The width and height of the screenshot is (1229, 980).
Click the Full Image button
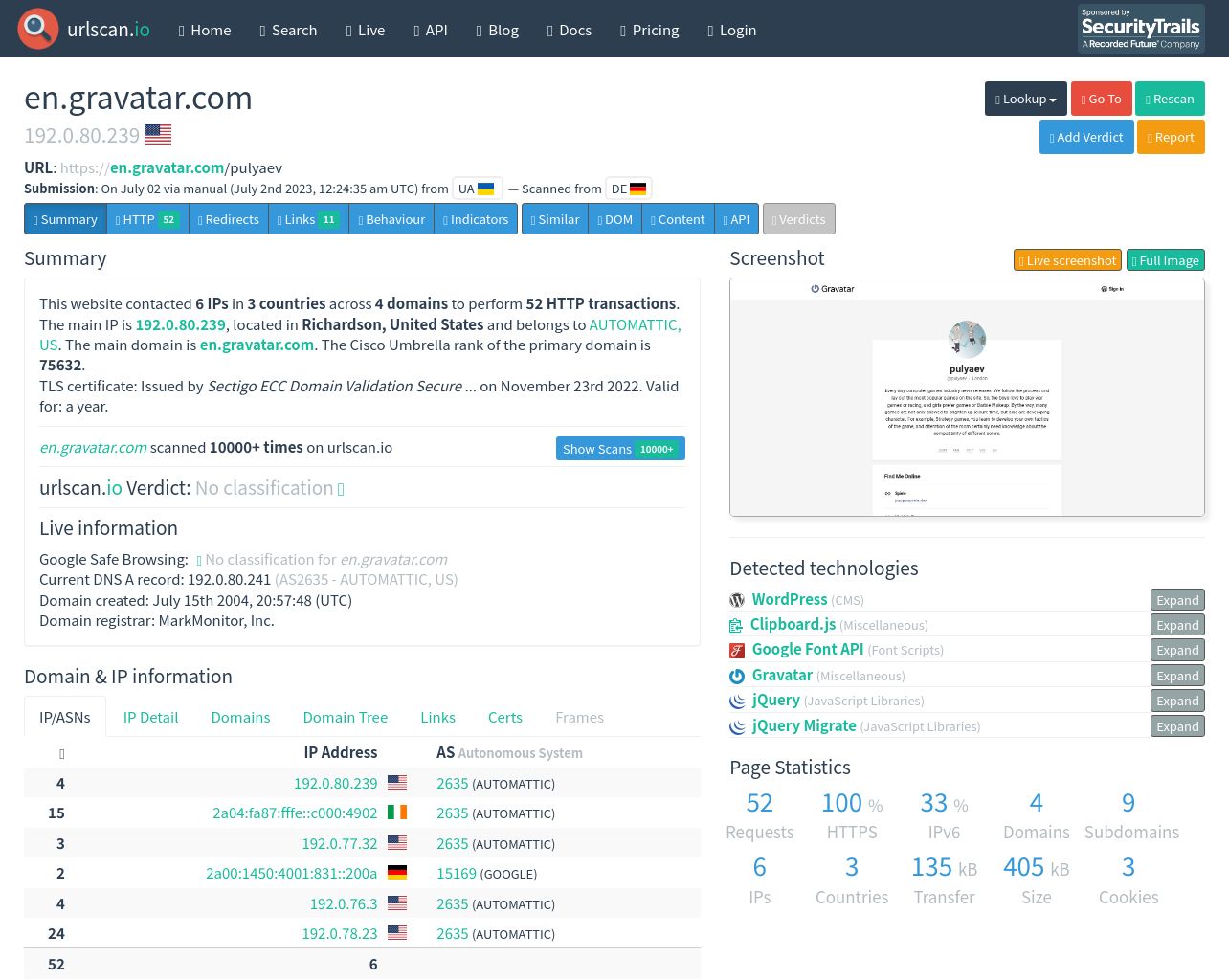(x=1165, y=260)
